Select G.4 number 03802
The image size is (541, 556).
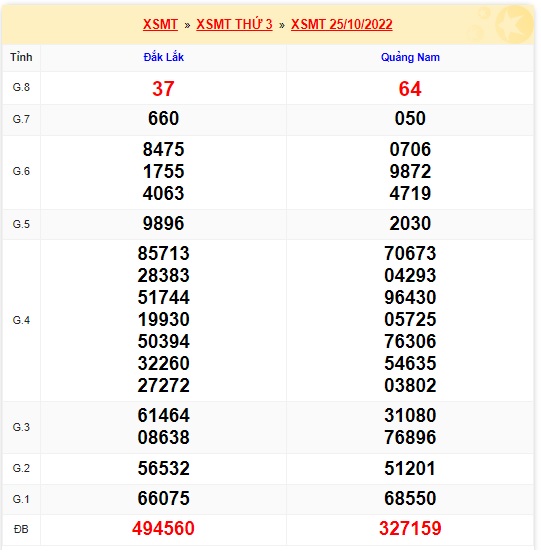[x=410, y=385]
